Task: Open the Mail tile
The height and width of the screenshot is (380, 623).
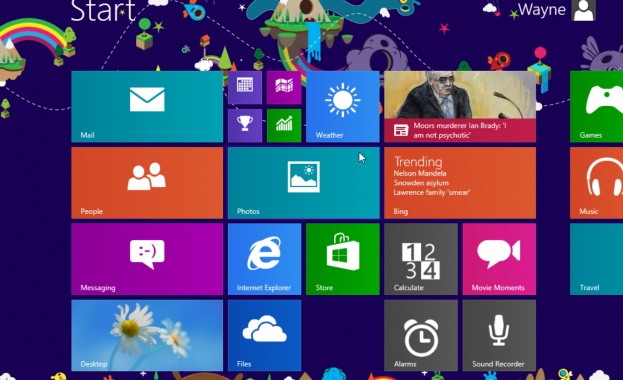Action: tap(147, 107)
